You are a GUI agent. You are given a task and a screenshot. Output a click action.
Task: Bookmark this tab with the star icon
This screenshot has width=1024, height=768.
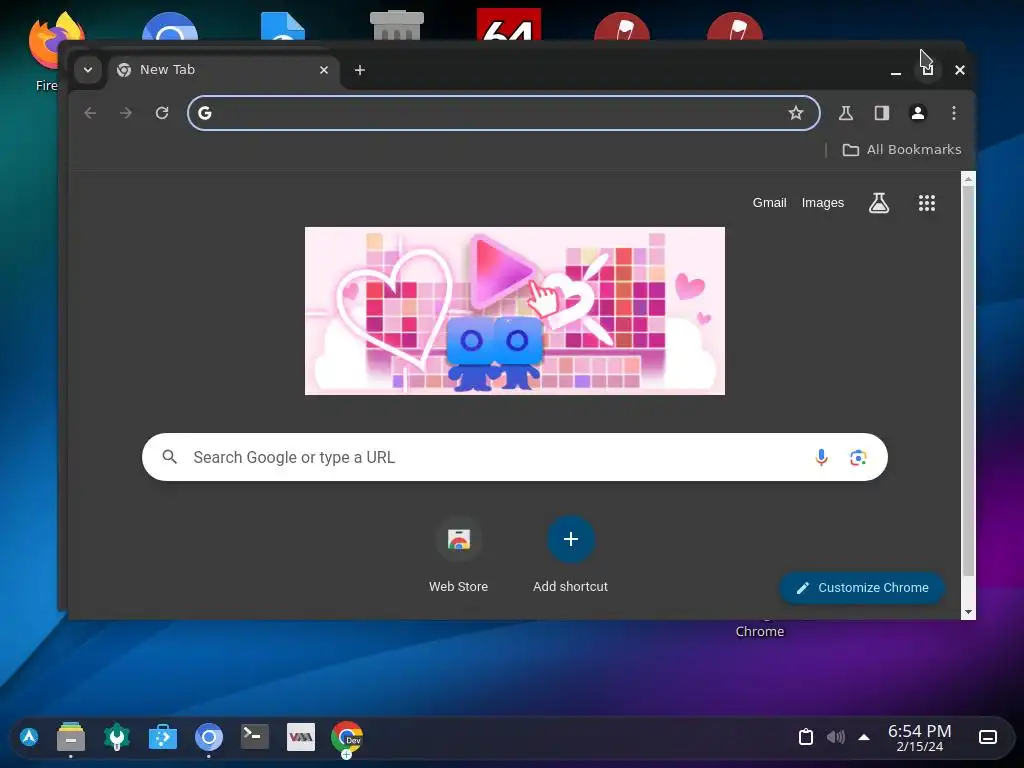[x=795, y=113]
